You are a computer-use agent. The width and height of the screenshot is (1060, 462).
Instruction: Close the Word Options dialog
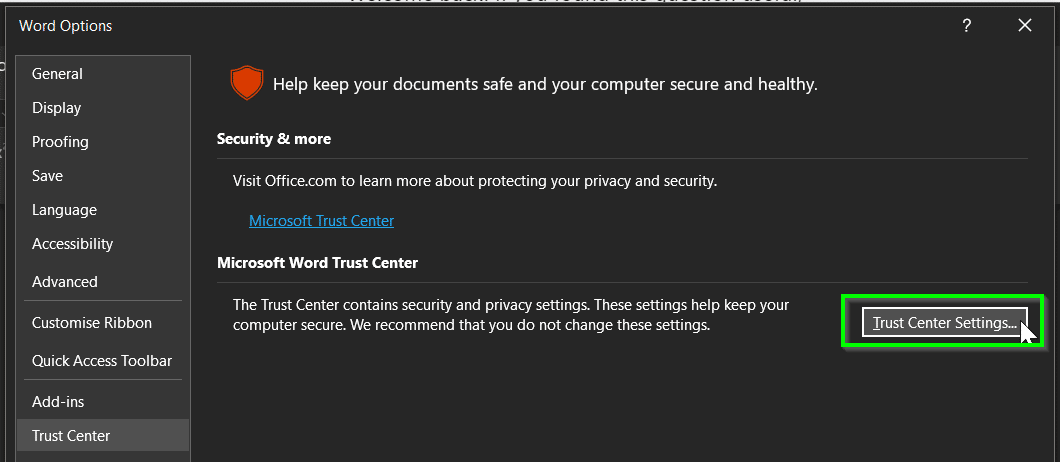click(1025, 26)
